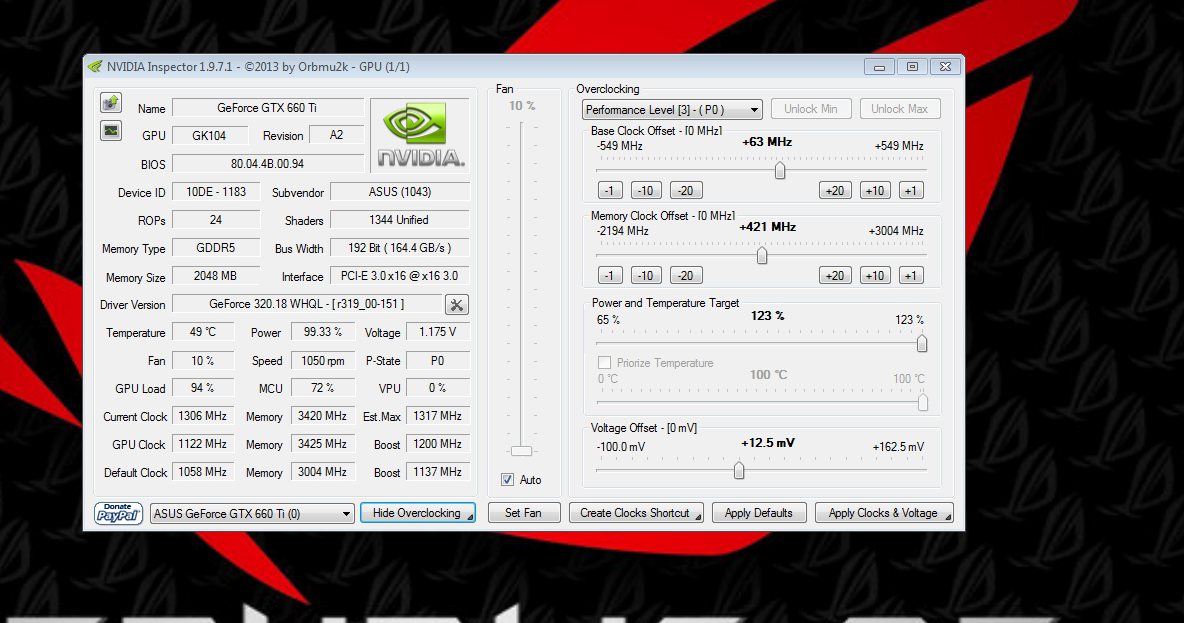This screenshot has height=623, width=1184.
Task: Open driver profile settings wrench icon
Action: (457, 305)
